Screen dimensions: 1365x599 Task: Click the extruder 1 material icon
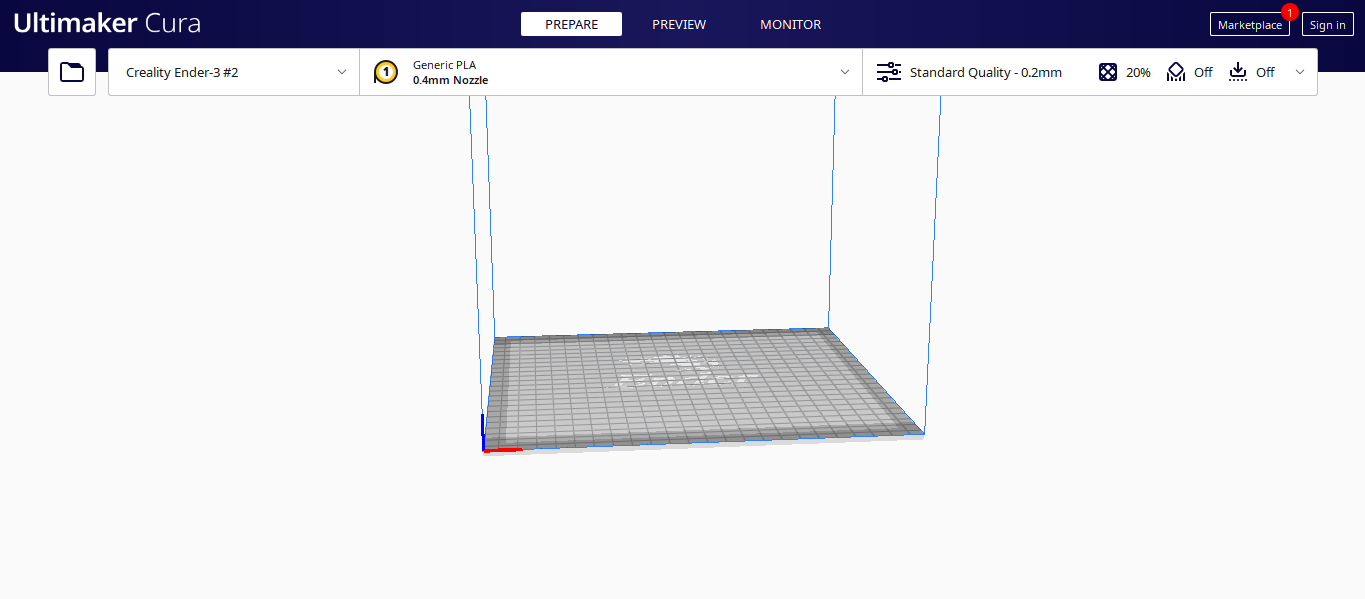coord(385,72)
